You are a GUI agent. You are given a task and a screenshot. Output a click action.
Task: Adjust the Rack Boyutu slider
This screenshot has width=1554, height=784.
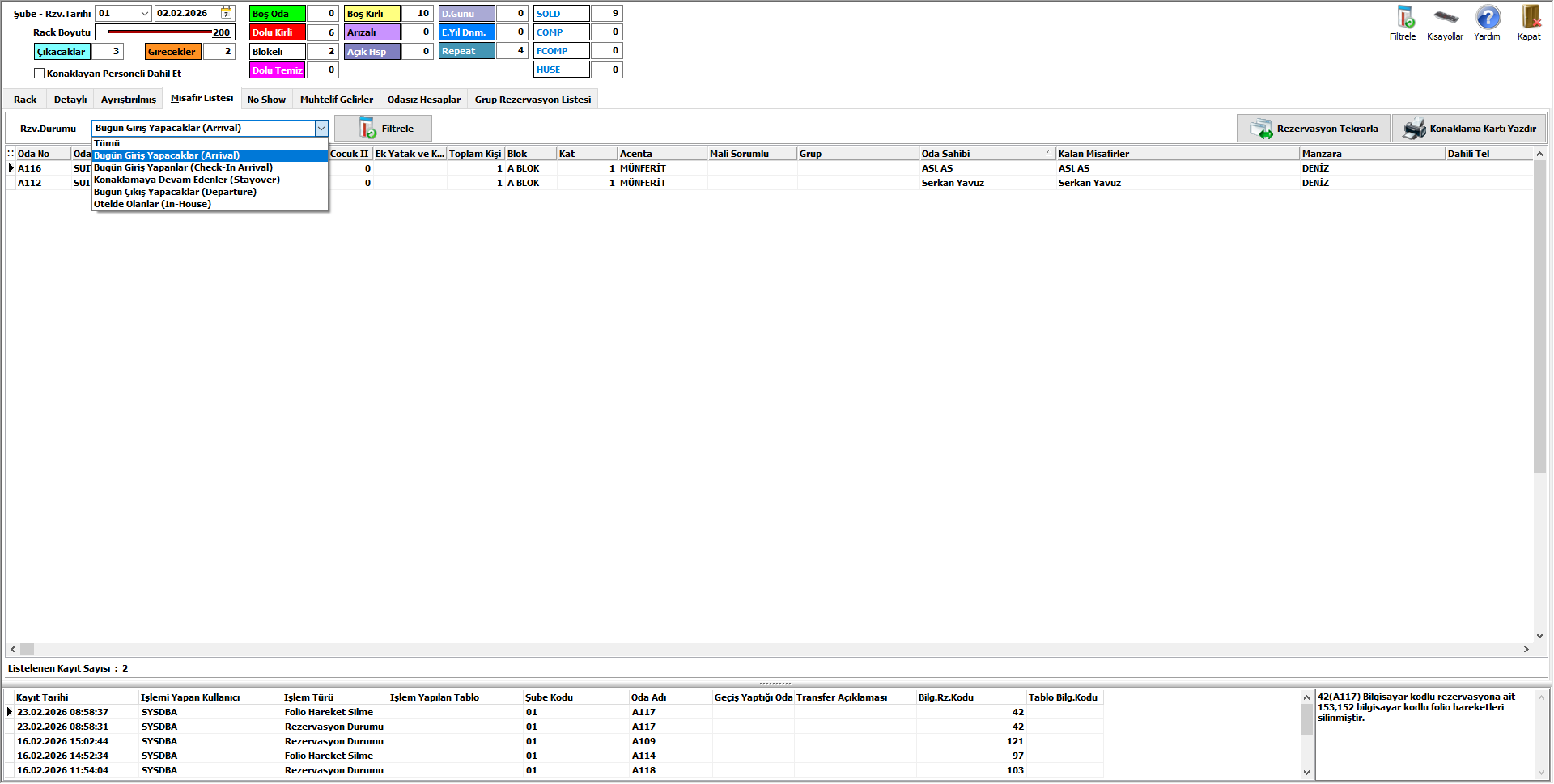pos(159,32)
